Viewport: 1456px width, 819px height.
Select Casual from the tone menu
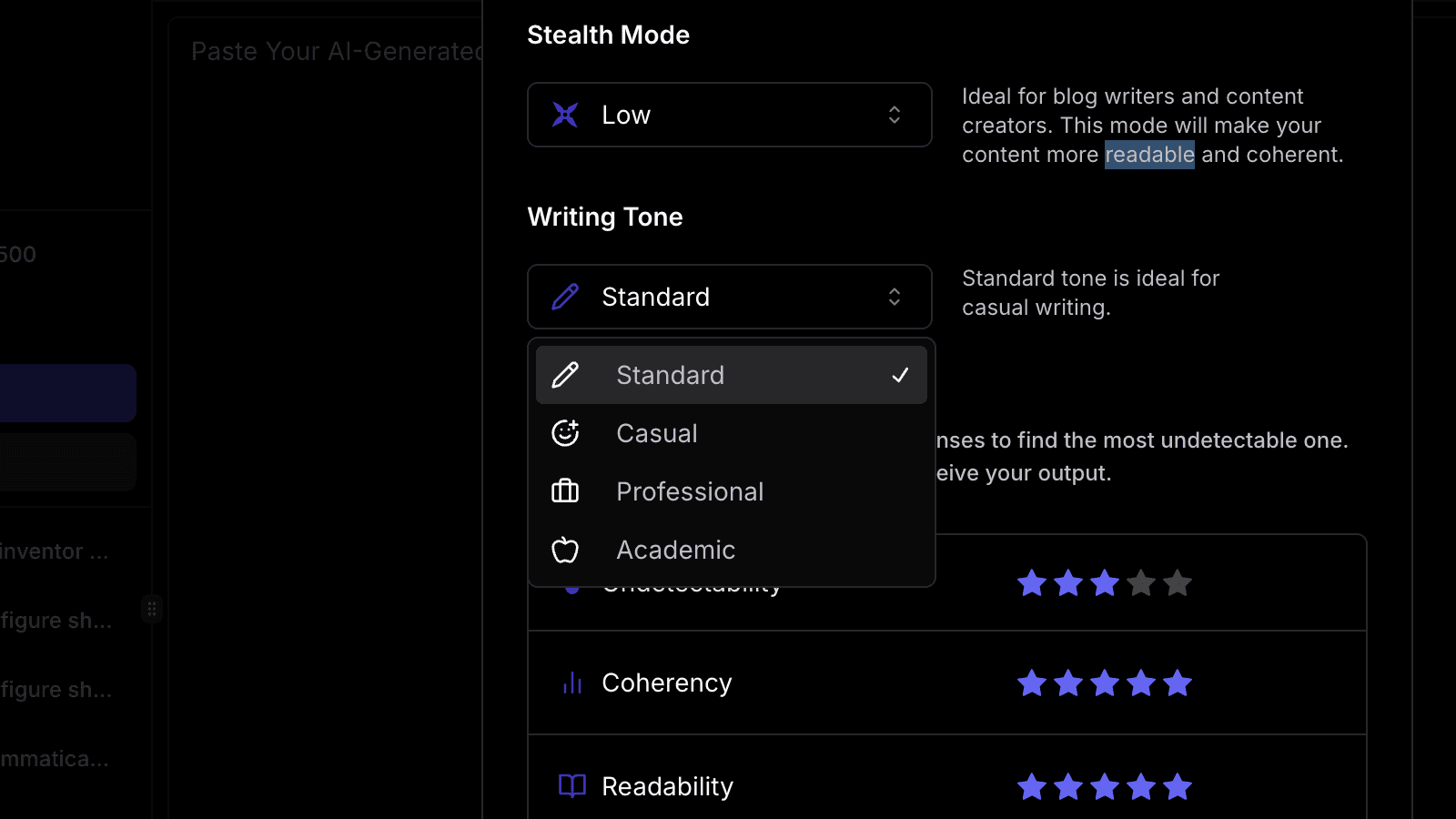click(656, 433)
